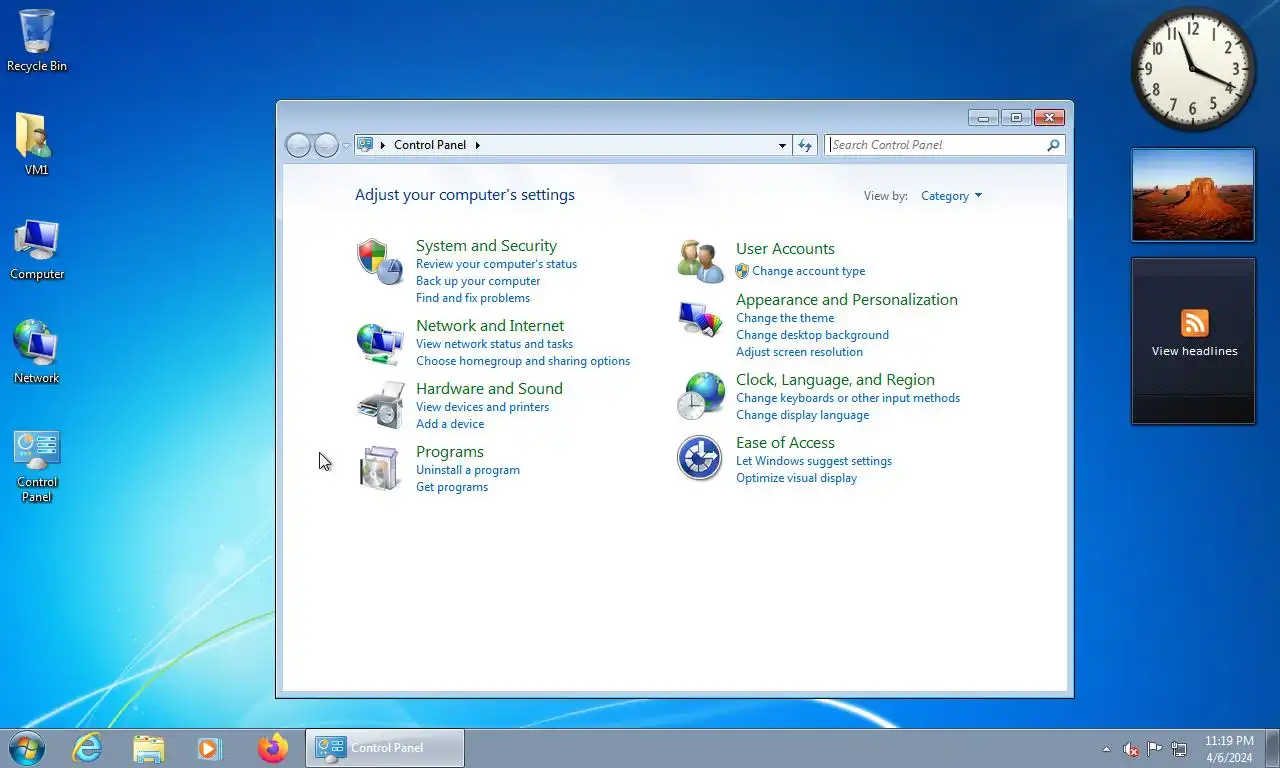Launch Windows Media Player from taskbar

(209, 748)
